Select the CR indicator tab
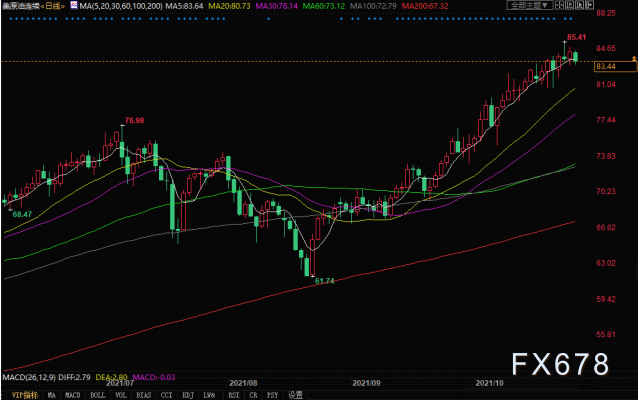640x400 pixels. pos(253,395)
